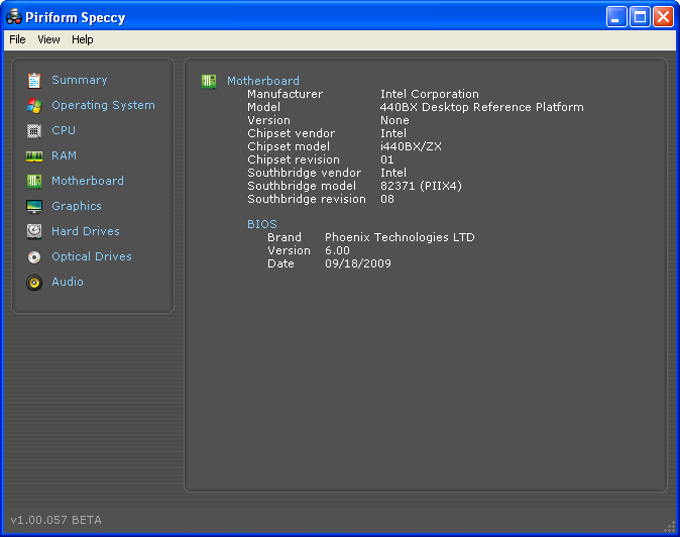Viewport: 680px width, 537px height.
Task: Click the RAM memory stick icon
Action: [x=34, y=156]
